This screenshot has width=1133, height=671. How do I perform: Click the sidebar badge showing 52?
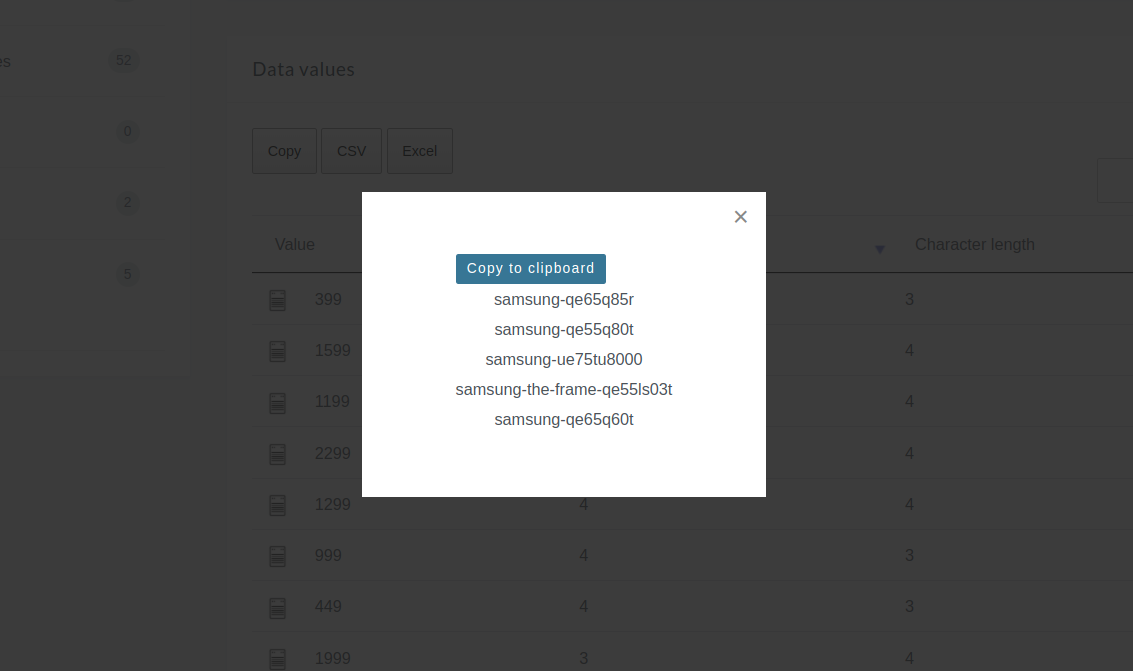(x=124, y=60)
